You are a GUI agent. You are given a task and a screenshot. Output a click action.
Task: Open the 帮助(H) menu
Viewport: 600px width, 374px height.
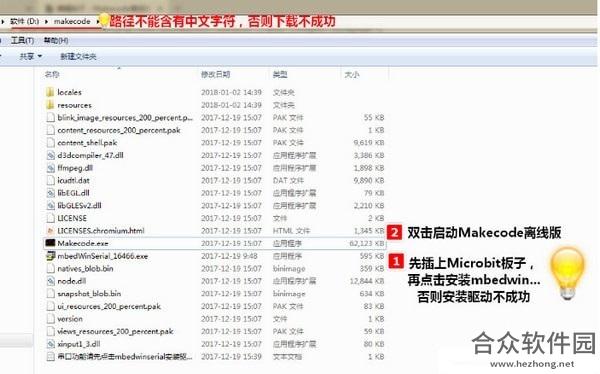click(56, 40)
